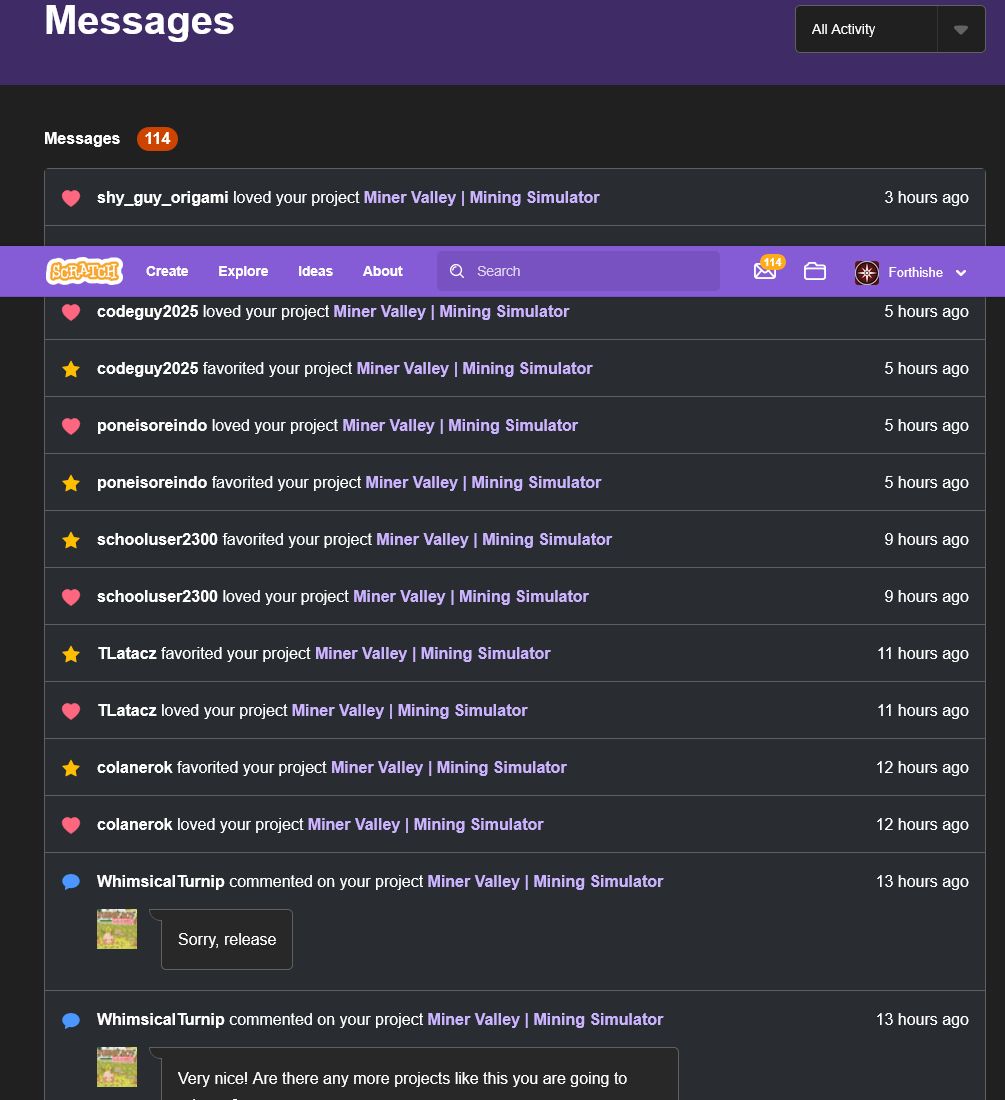The image size is (1005, 1100).
Task: Click the '3 hours ago' timestamp
Action: [x=926, y=198]
